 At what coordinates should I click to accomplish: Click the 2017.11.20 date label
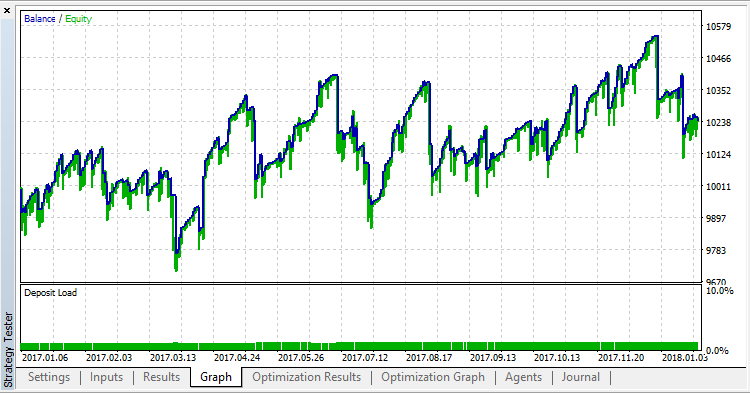(x=621, y=358)
